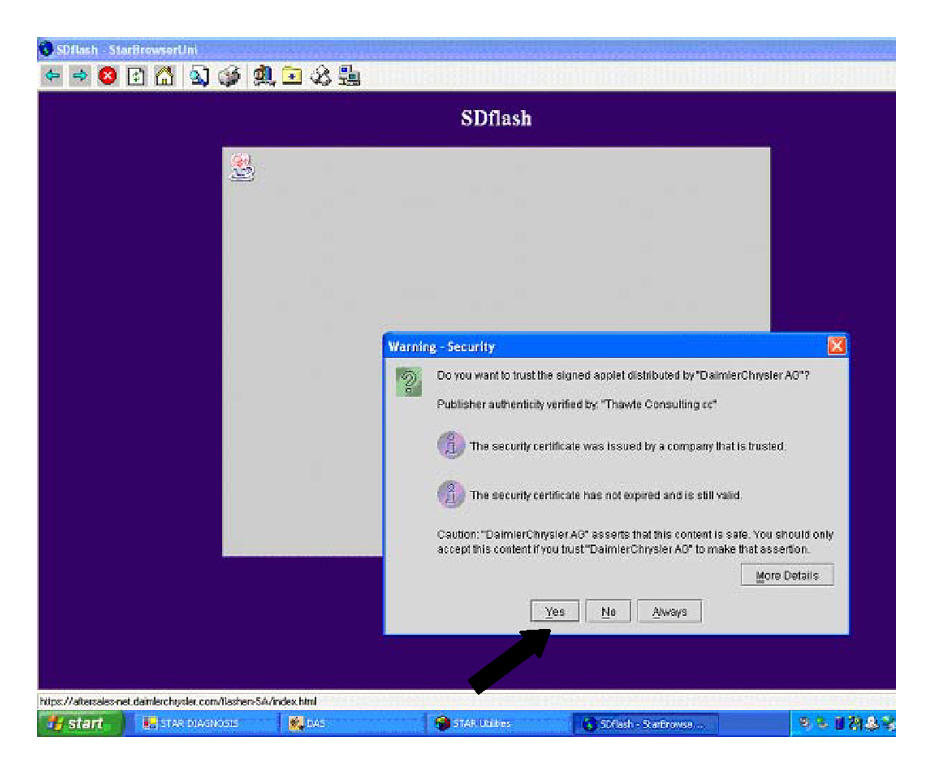This screenshot has width=934, height=775.
Task: Click the Java applet icon in gray panel
Action: pyautogui.click(x=242, y=168)
